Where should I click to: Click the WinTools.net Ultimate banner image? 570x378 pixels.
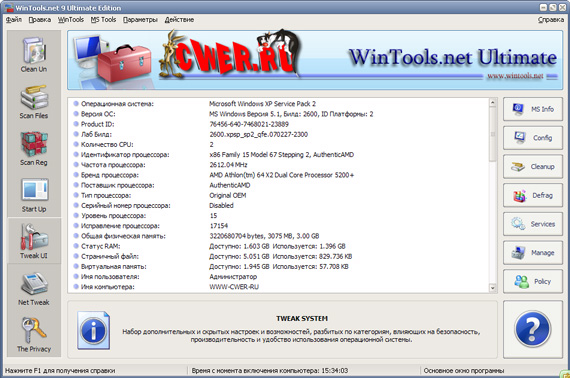[315, 60]
